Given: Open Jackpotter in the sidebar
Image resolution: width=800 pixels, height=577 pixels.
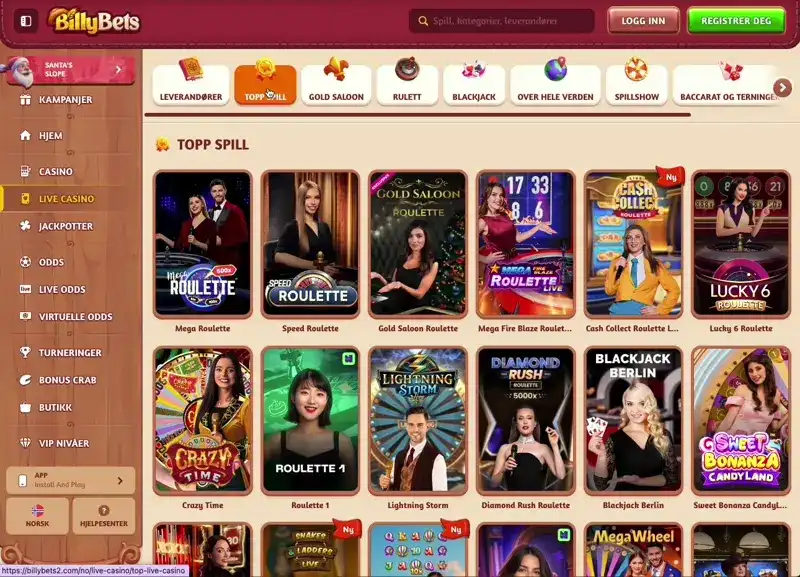Looking at the screenshot, I should 66,226.
